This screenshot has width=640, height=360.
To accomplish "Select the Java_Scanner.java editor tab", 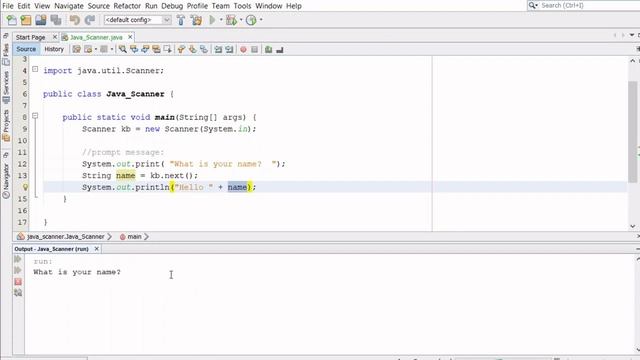I will pos(96,37).
